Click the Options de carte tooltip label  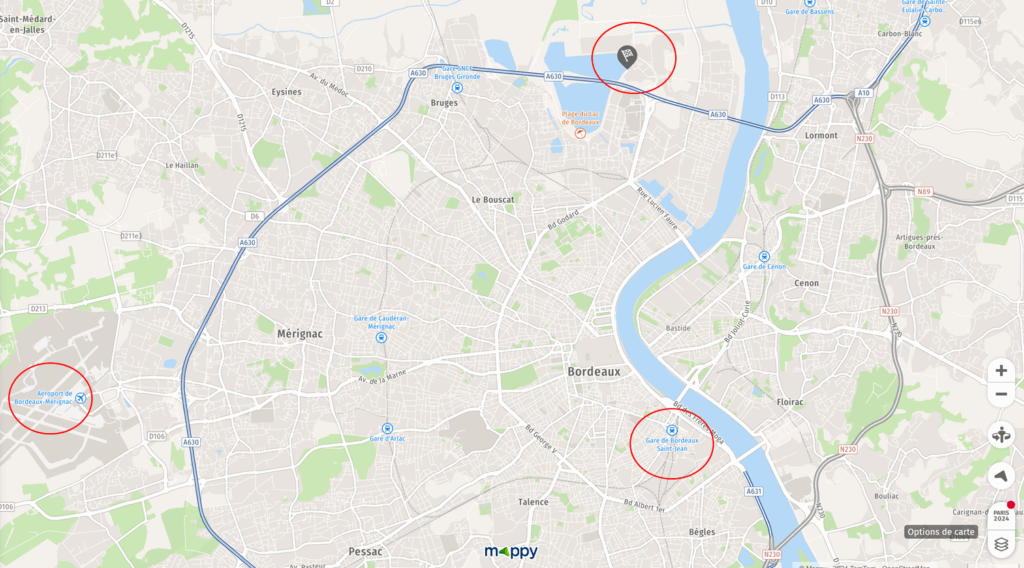[941, 531]
